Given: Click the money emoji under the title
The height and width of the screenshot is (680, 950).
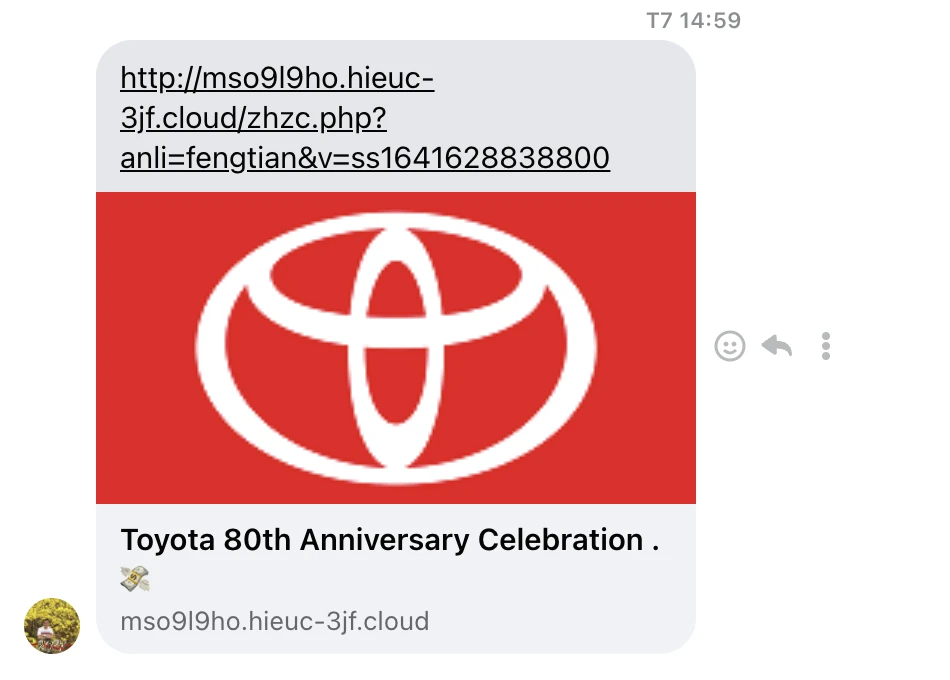Looking at the screenshot, I should (134, 578).
